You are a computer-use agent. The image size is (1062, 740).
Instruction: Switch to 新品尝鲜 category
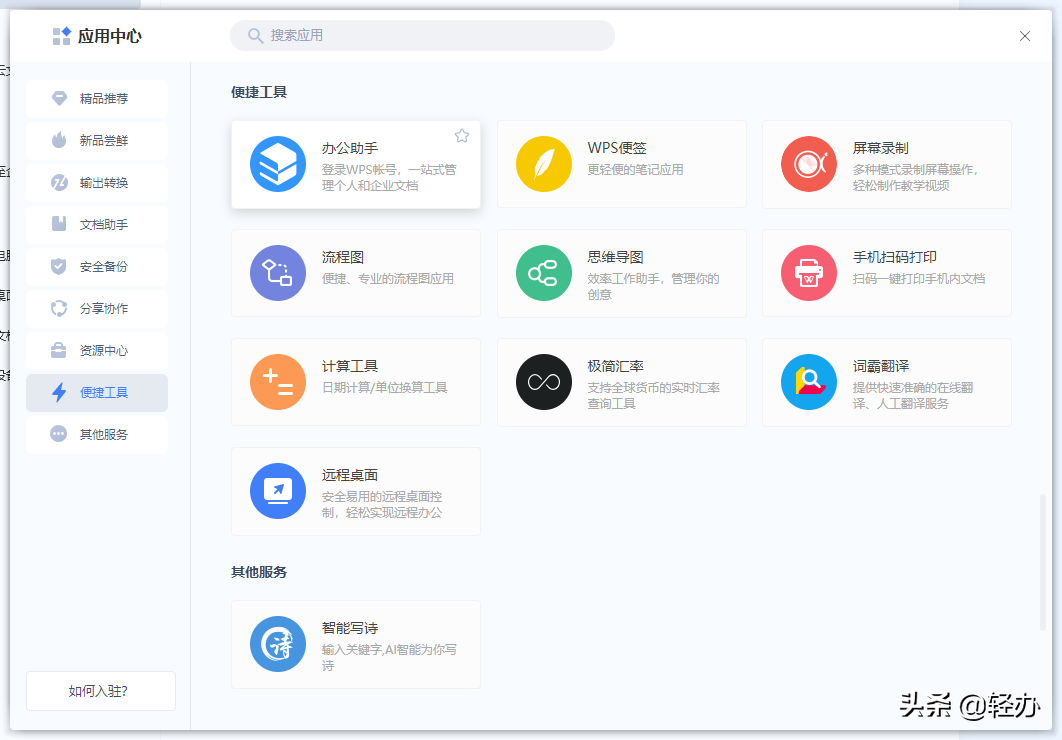97,141
